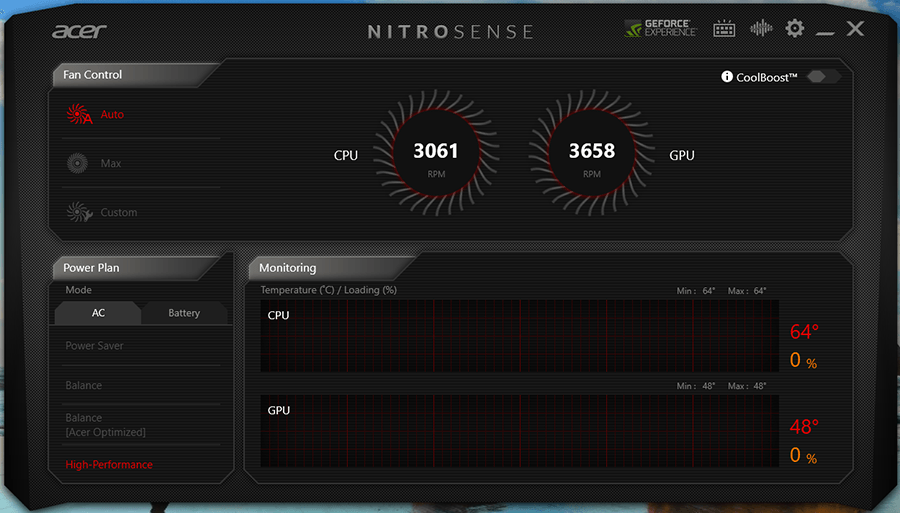The height and width of the screenshot is (513, 900).
Task: Click the GPU temperature graph
Action: pyautogui.click(x=520, y=430)
